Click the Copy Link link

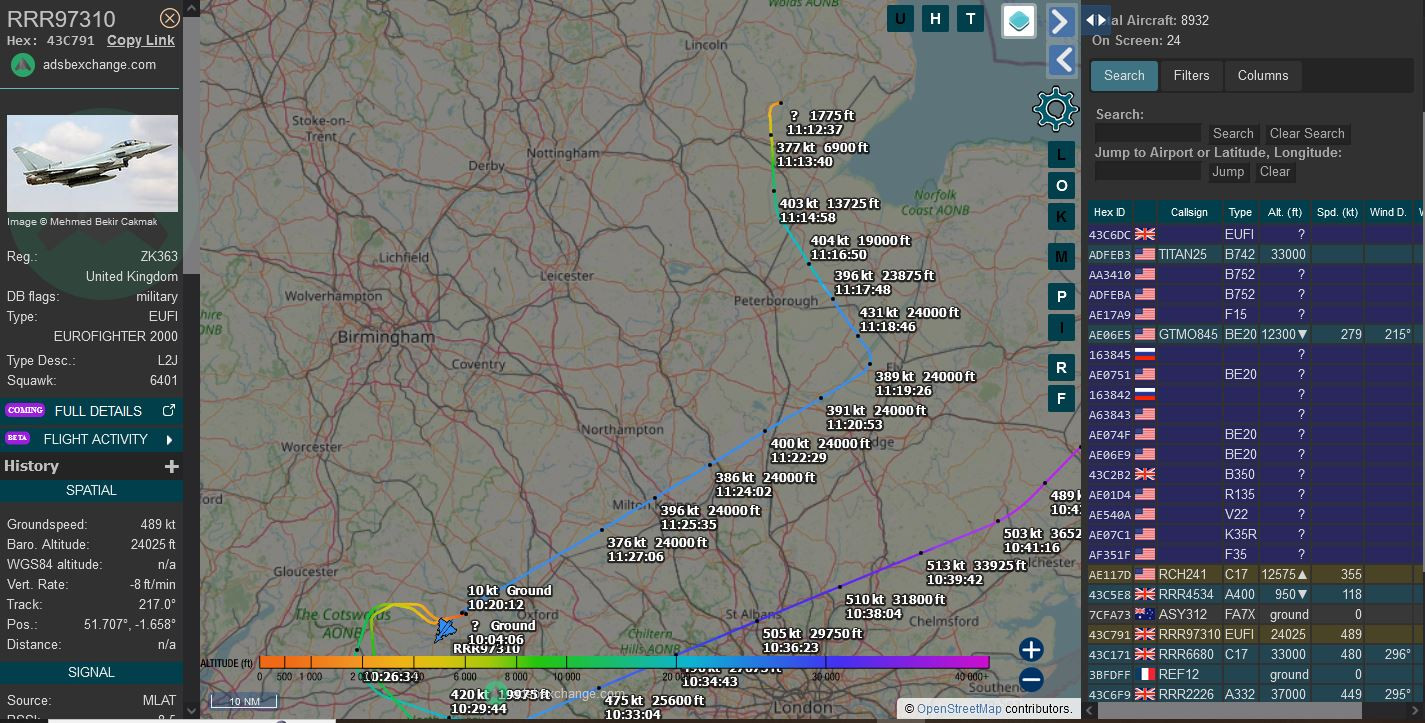coord(141,40)
